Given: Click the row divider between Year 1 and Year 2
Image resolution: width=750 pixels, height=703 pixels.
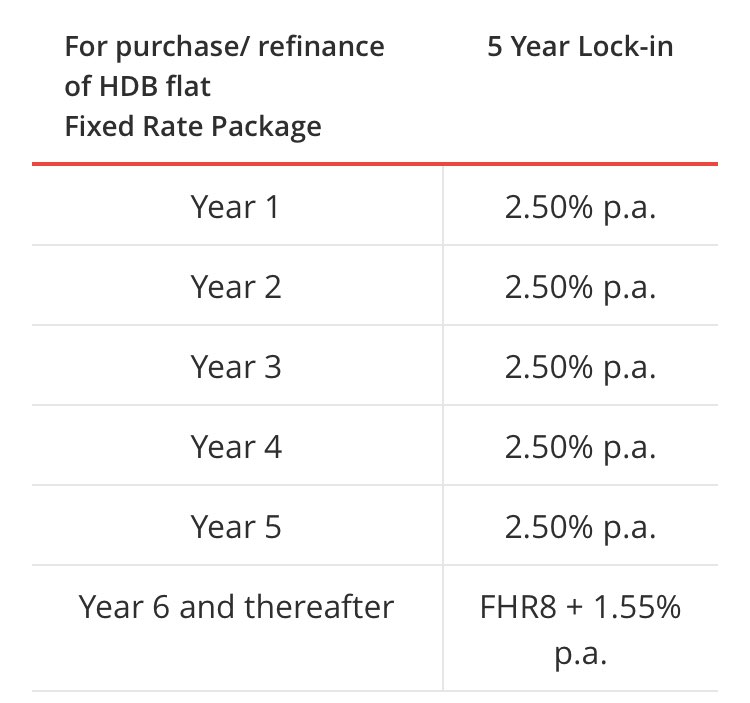Looking at the screenshot, I should point(375,246).
